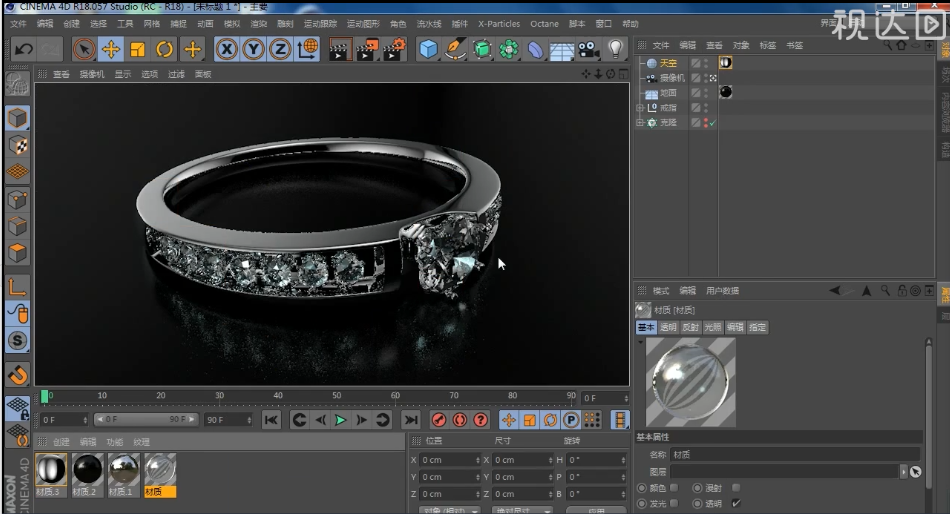Click the material tag on 天空
Image resolution: width=950 pixels, height=514 pixels.
[x=725, y=62]
